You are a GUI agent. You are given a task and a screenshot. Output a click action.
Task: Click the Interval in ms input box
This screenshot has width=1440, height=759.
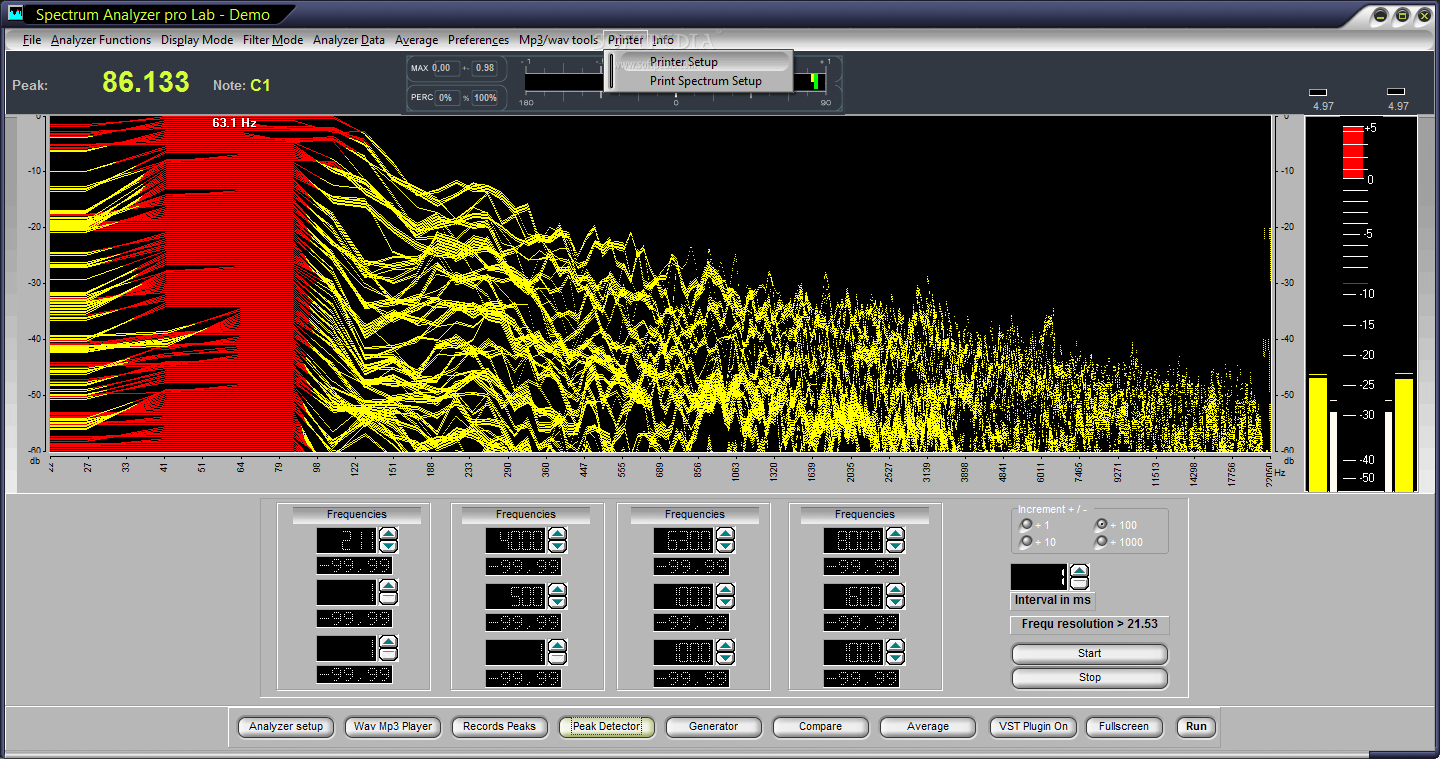1039,577
